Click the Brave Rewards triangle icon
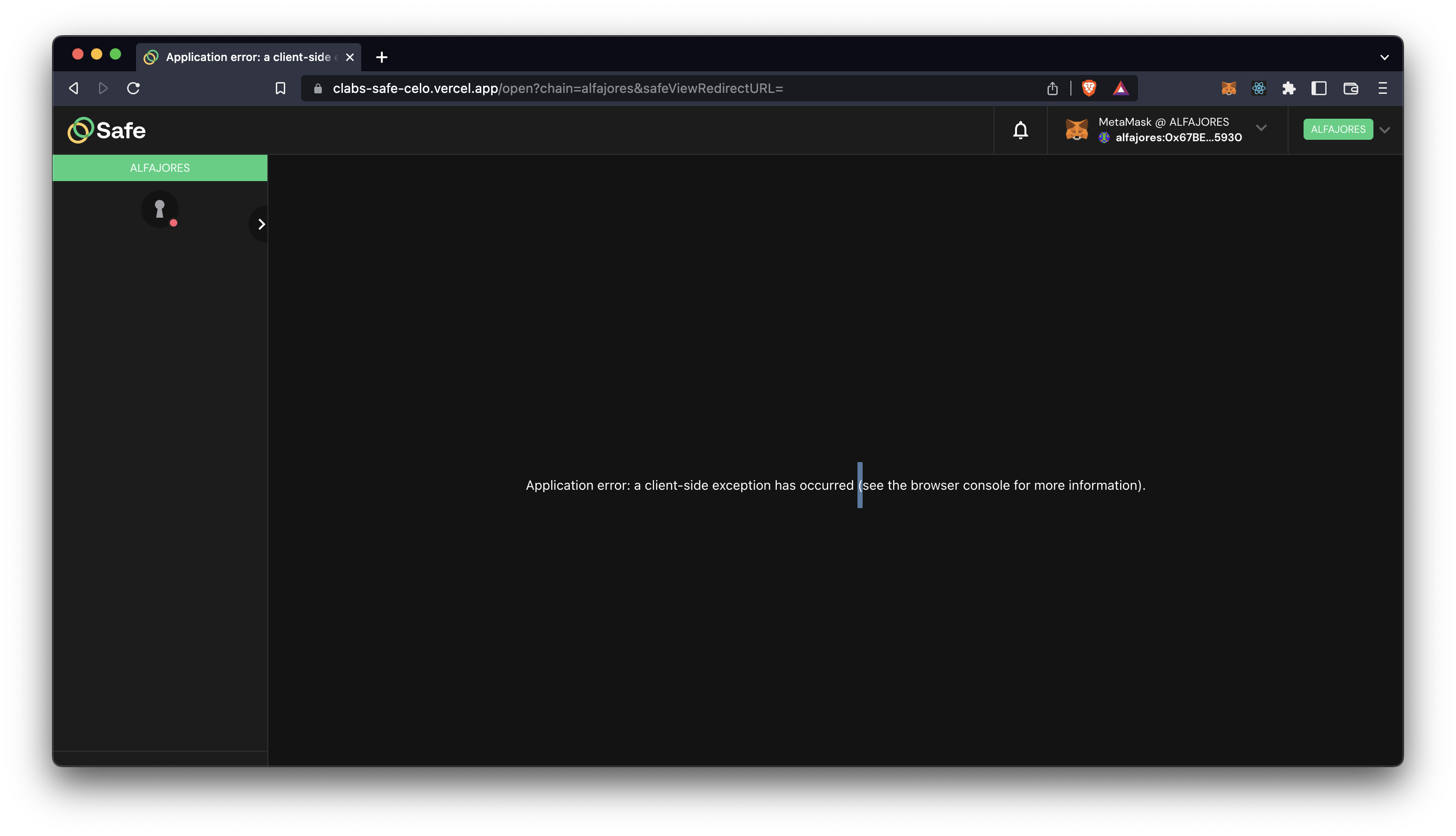The image size is (1456, 836). click(x=1120, y=88)
